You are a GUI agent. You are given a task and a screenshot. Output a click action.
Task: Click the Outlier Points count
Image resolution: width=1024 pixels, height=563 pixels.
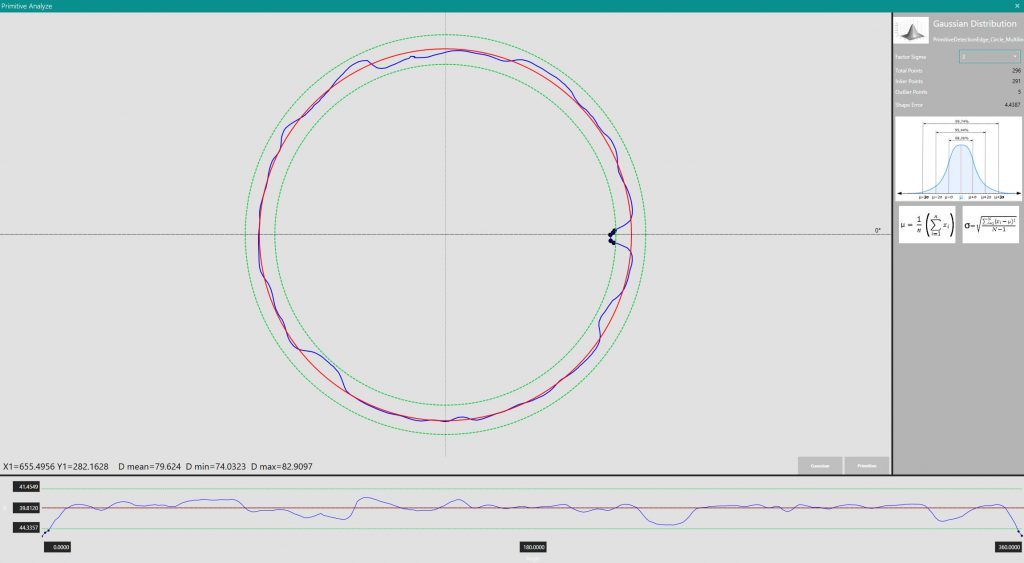tap(1016, 92)
